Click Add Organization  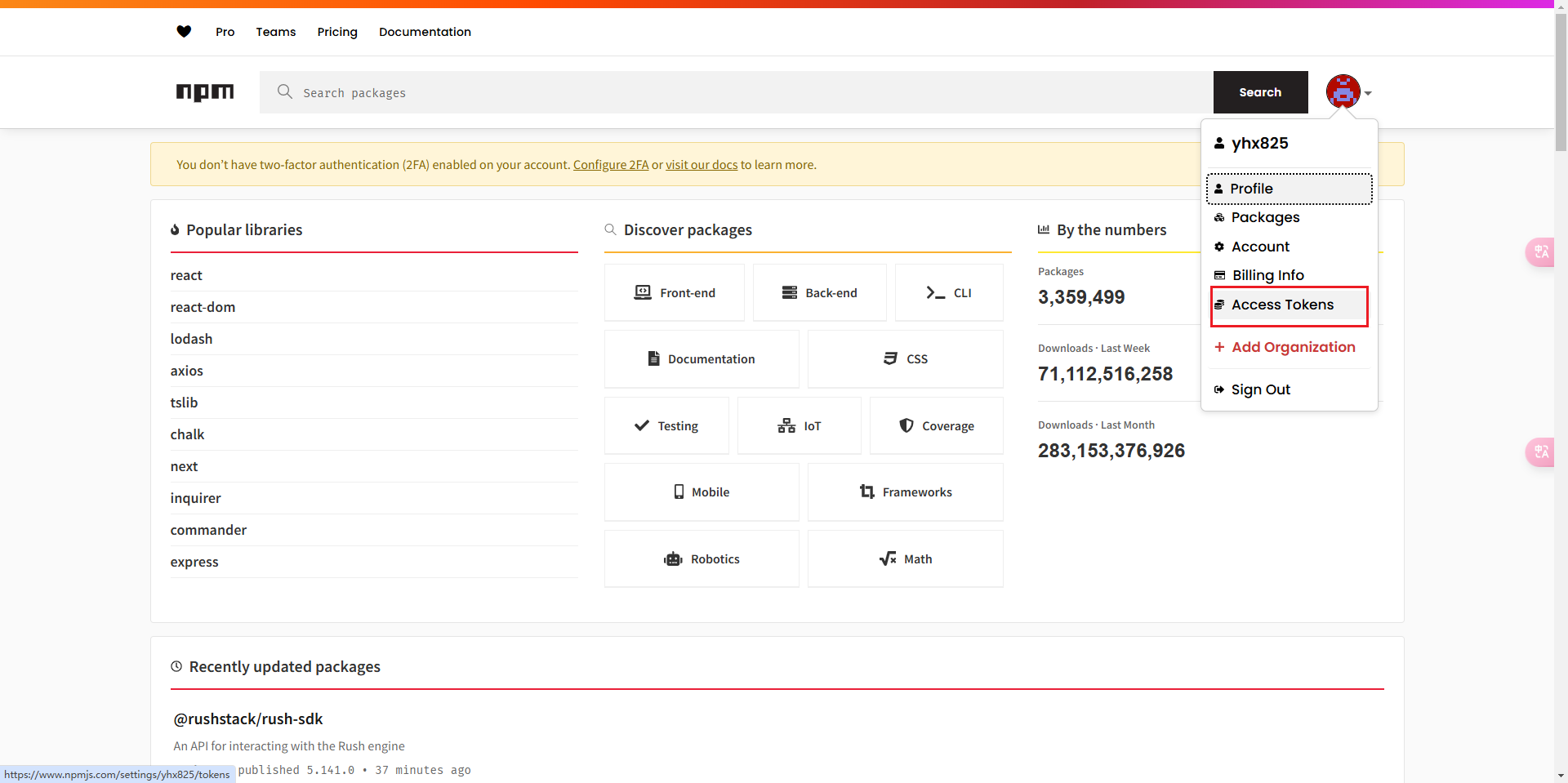coord(1293,347)
